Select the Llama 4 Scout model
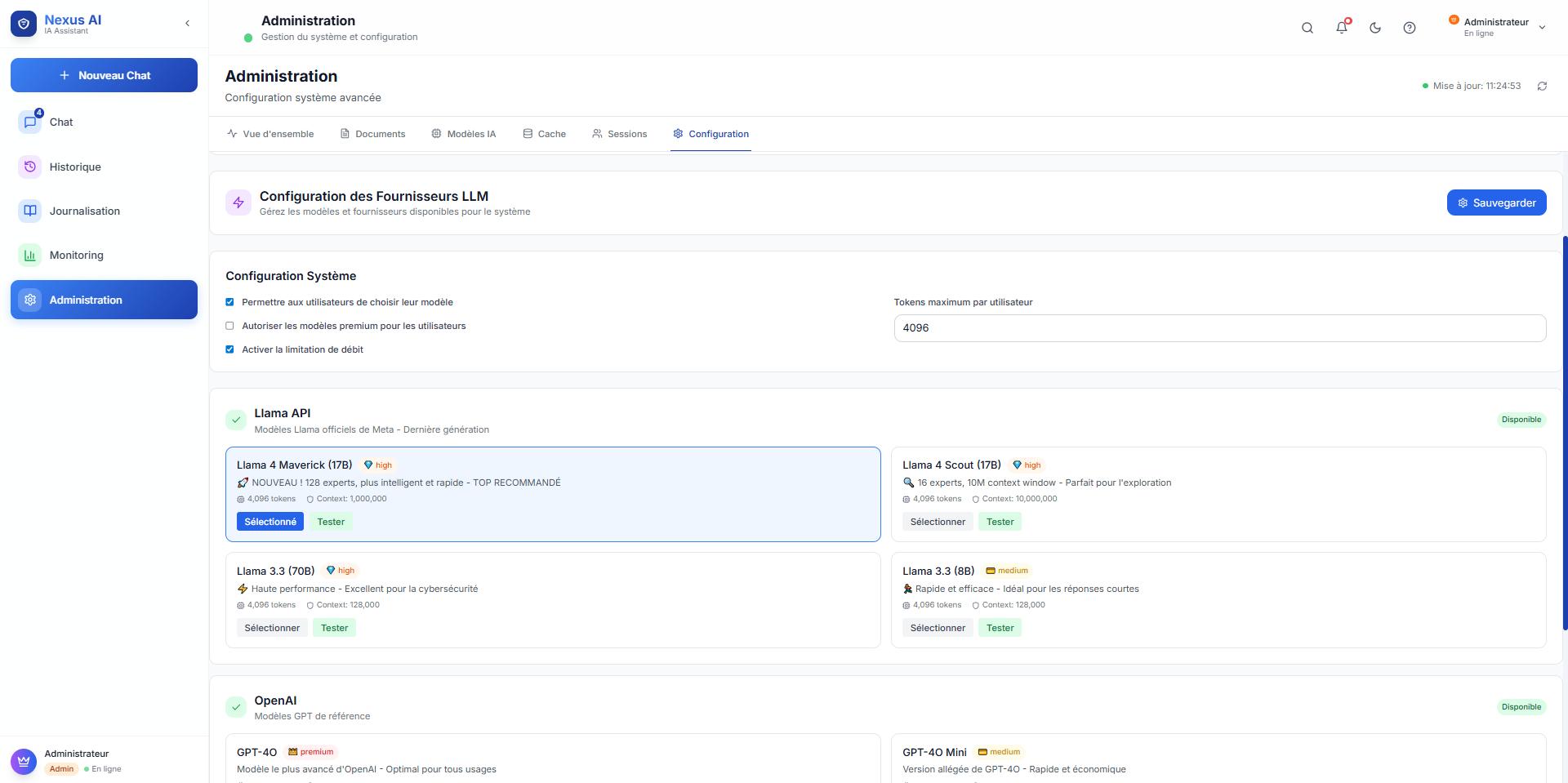The width and height of the screenshot is (1568, 783). tap(938, 522)
